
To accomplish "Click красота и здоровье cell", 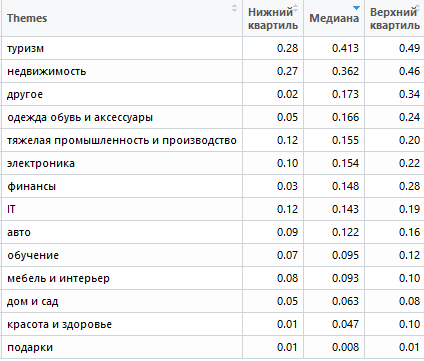I will [122, 324].
